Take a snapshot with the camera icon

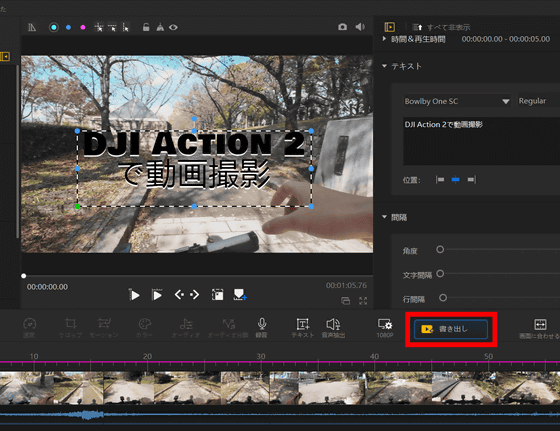pos(342,27)
